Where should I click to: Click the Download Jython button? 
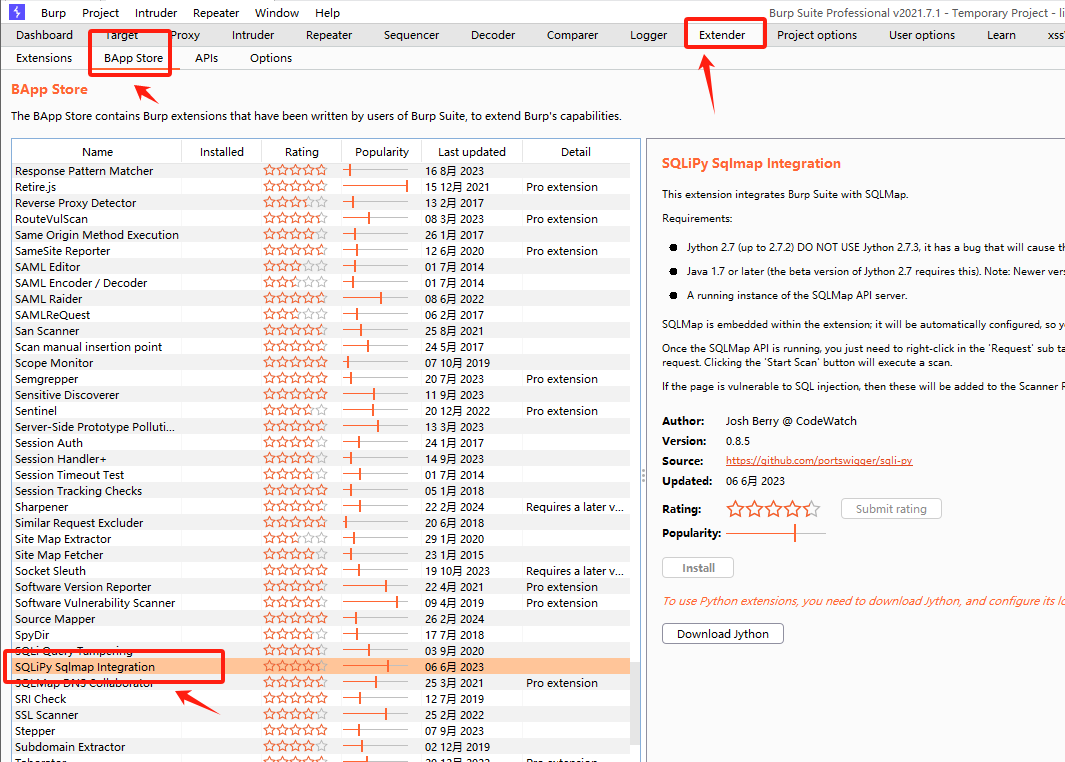(723, 634)
